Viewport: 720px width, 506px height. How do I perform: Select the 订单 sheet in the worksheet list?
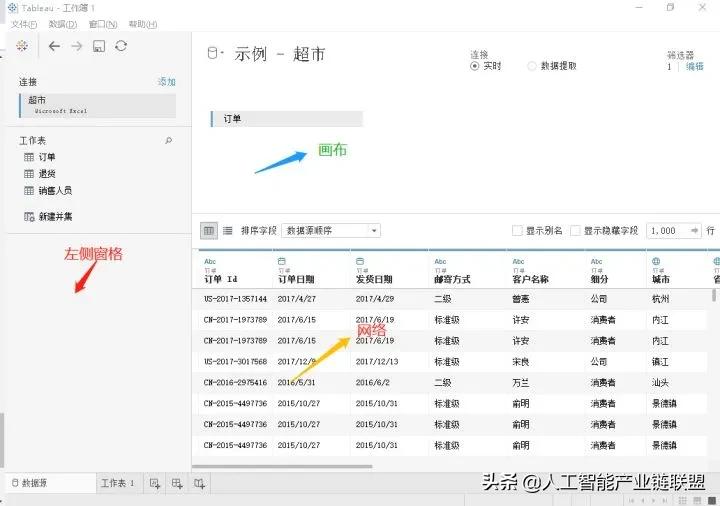(x=47, y=157)
